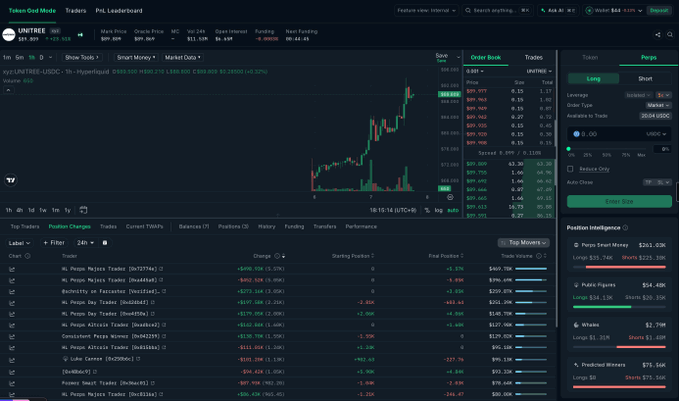Image resolution: width=679 pixels, height=401 pixels.
Task: Click the size percentage slider handle
Action: click(569, 149)
